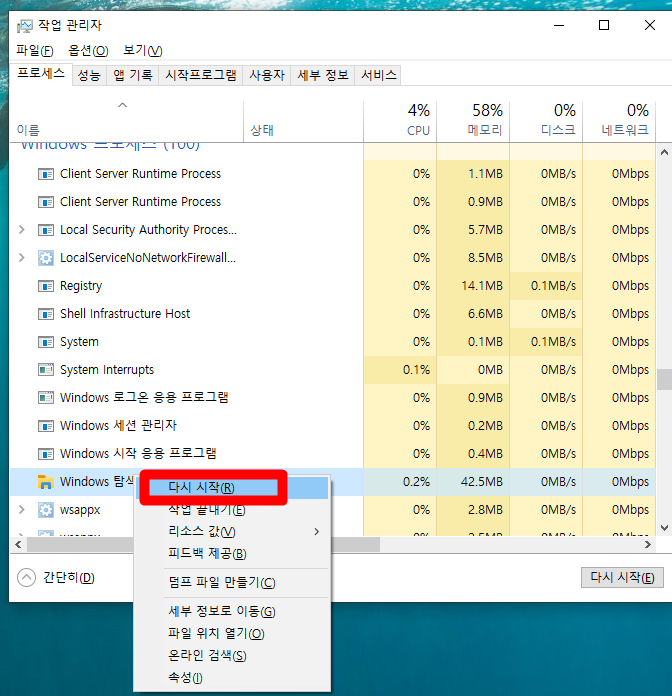Choose 덤프 파일 만들기(C) context entry
This screenshot has width=672, height=696.
232,583
